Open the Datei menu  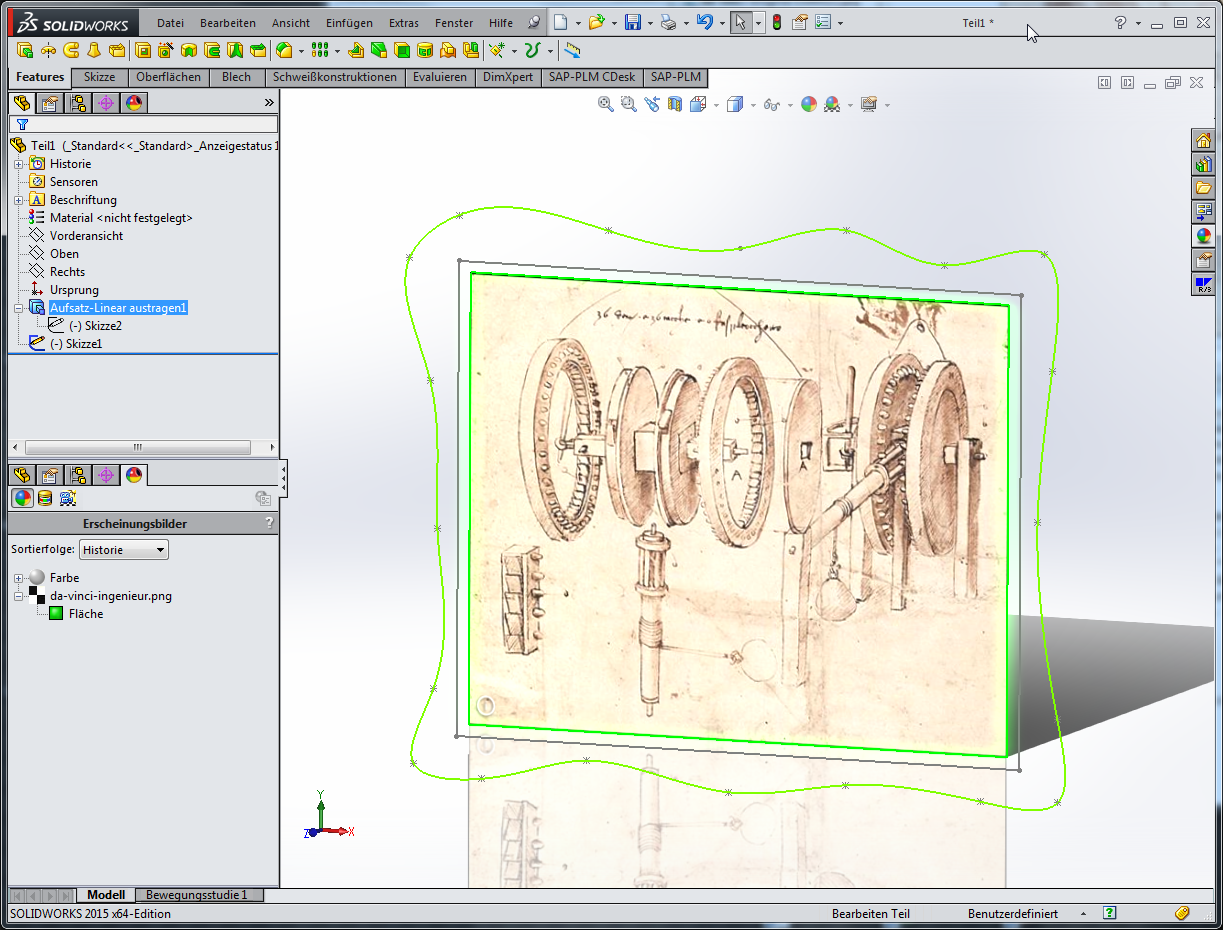pos(171,23)
